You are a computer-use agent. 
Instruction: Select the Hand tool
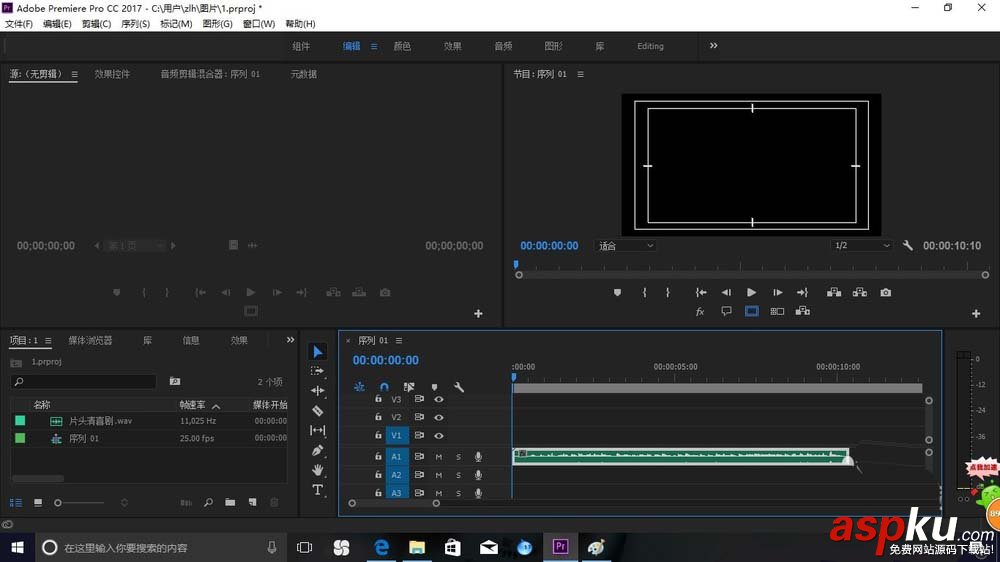tap(318, 470)
